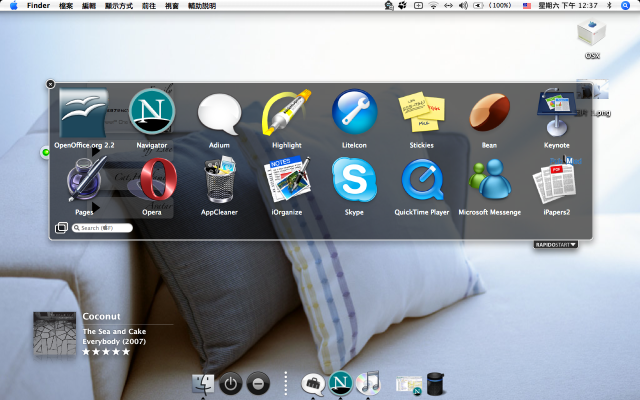Click the windows-stack icon beside search field
This screenshot has height=400, width=640.
tap(61, 228)
